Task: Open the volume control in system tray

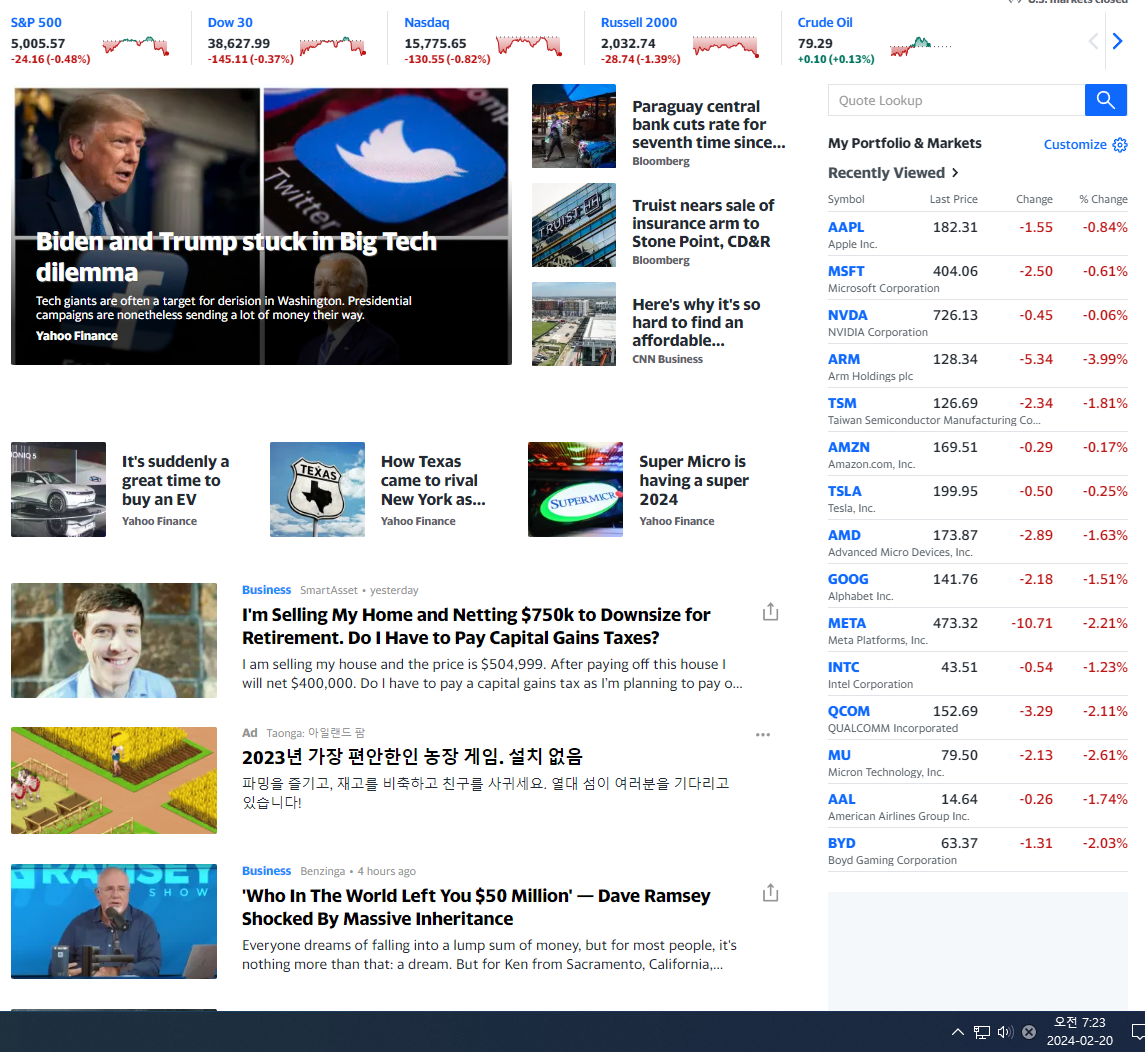Action: coord(1006,1032)
